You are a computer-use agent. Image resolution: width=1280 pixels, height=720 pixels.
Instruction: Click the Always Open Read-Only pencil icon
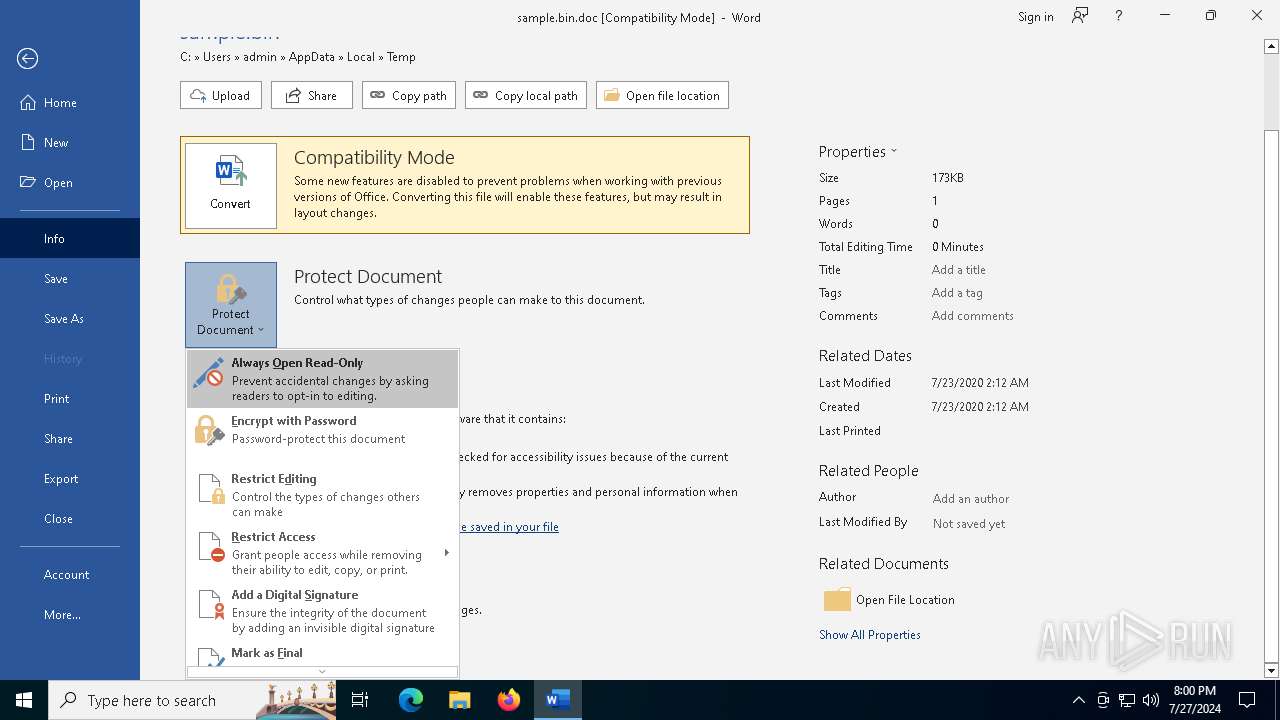pyautogui.click(x=209, y=374)
